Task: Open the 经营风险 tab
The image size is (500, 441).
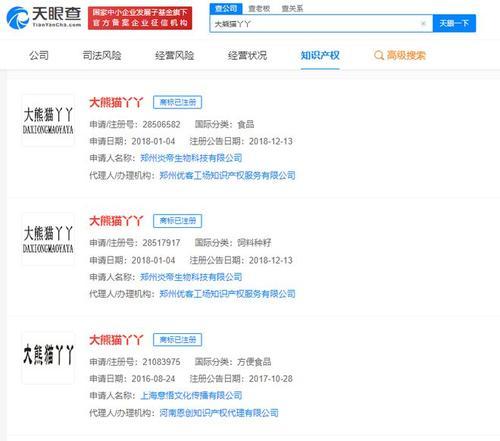Action: point(175,55)
